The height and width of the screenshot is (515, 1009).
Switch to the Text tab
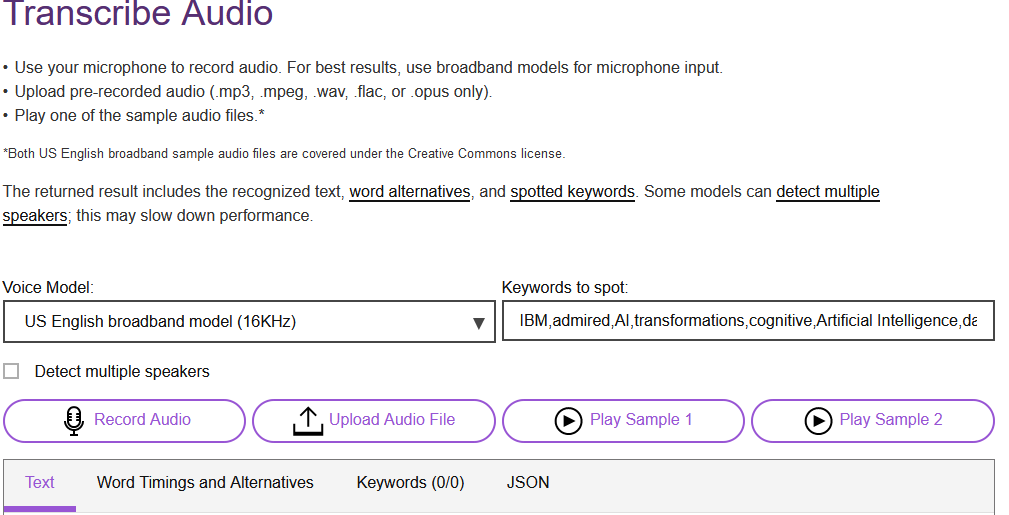[x=40, y=483]
